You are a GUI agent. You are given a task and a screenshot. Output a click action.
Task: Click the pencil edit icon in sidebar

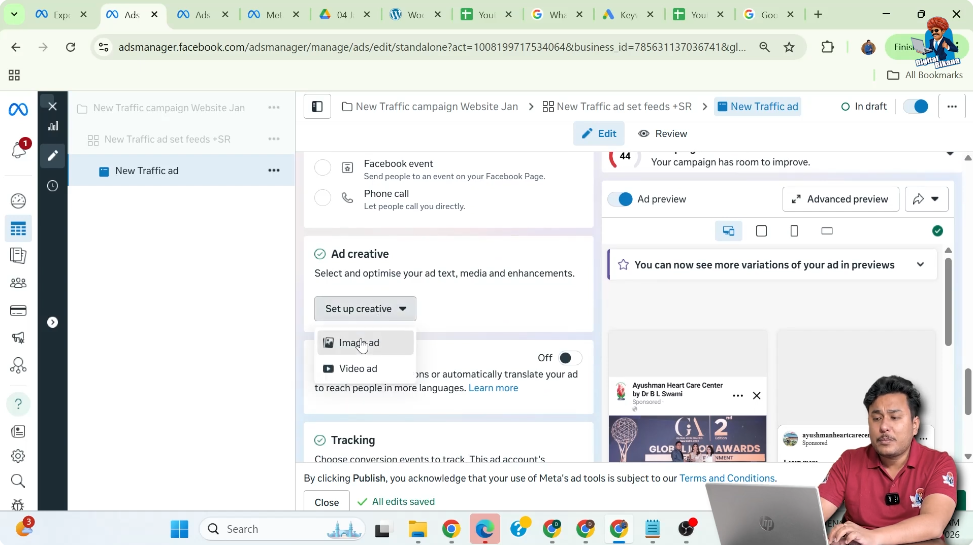click(x=52, y=156)
